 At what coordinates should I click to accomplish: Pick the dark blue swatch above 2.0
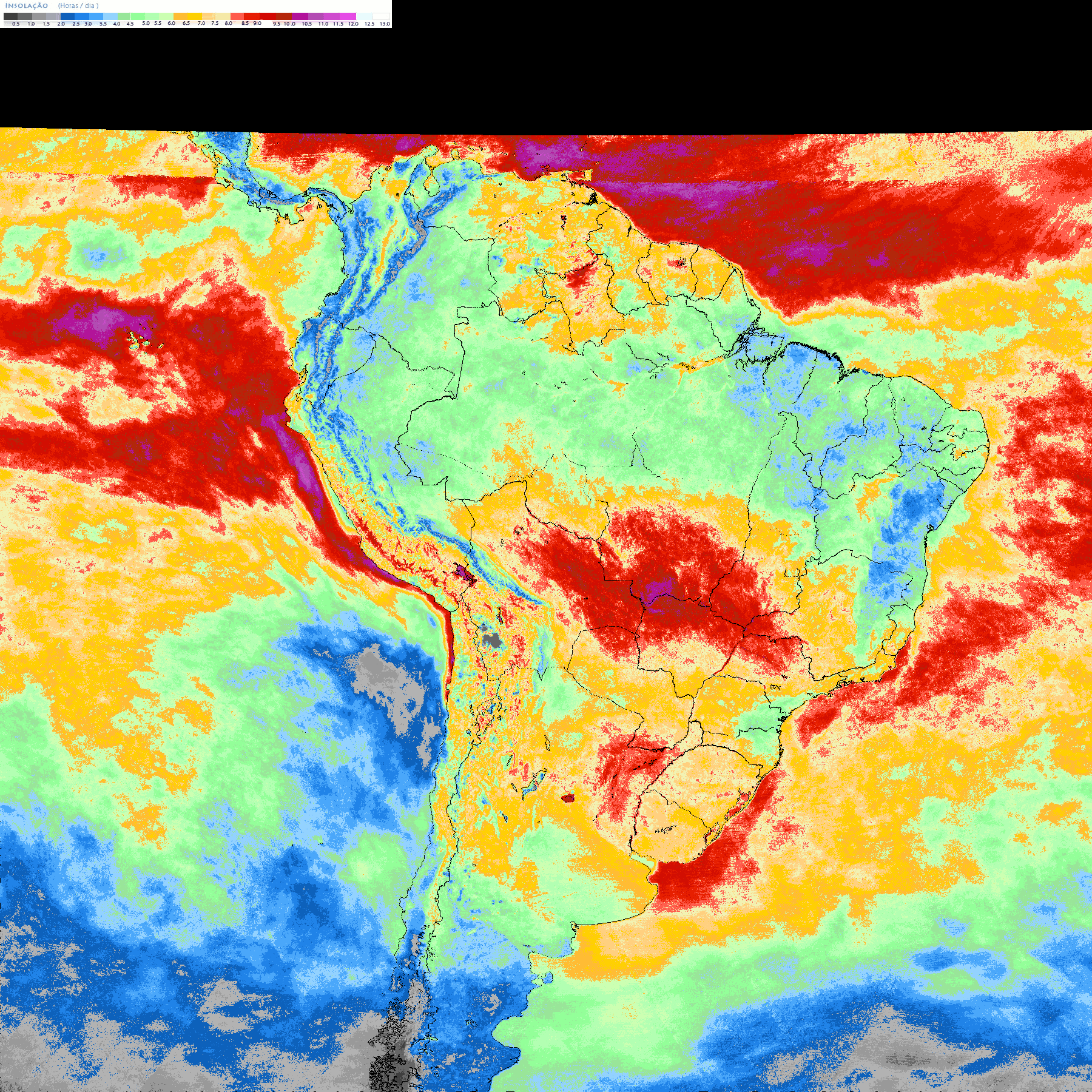click(67, 16)
